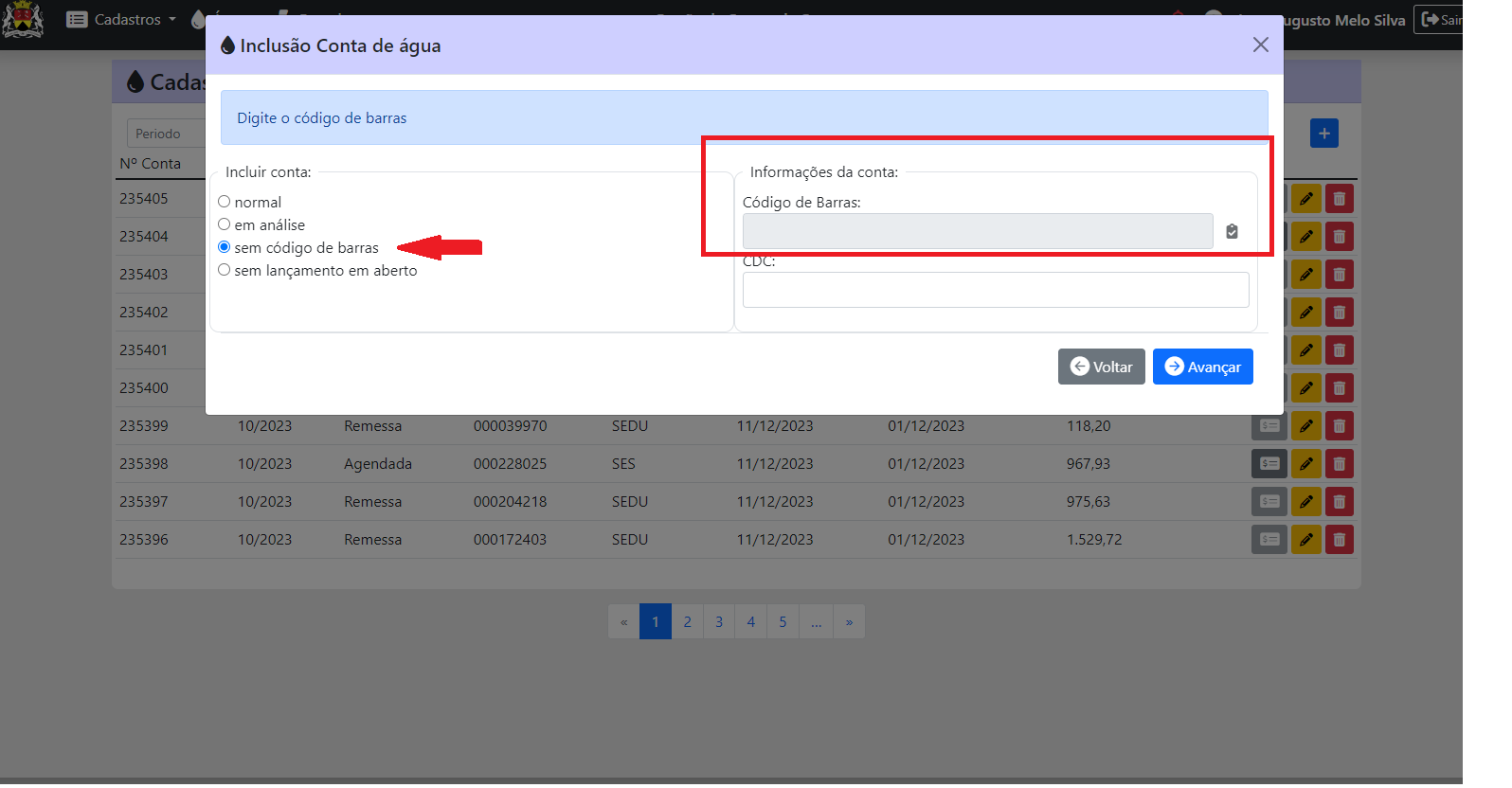Click the coat of arms logo
Image resolution: width=1512 pixels, height=788 pixels.
[23, 19]
